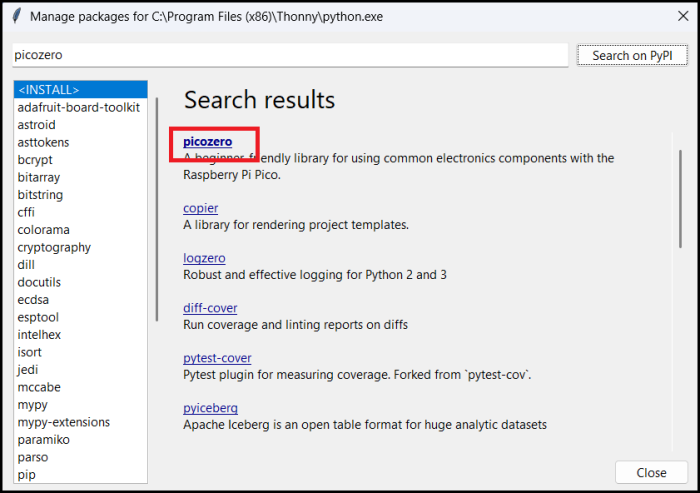The image size is (700, 493).
Task: Click the Search on PyPI button
Action: click(x=632, y=55)
